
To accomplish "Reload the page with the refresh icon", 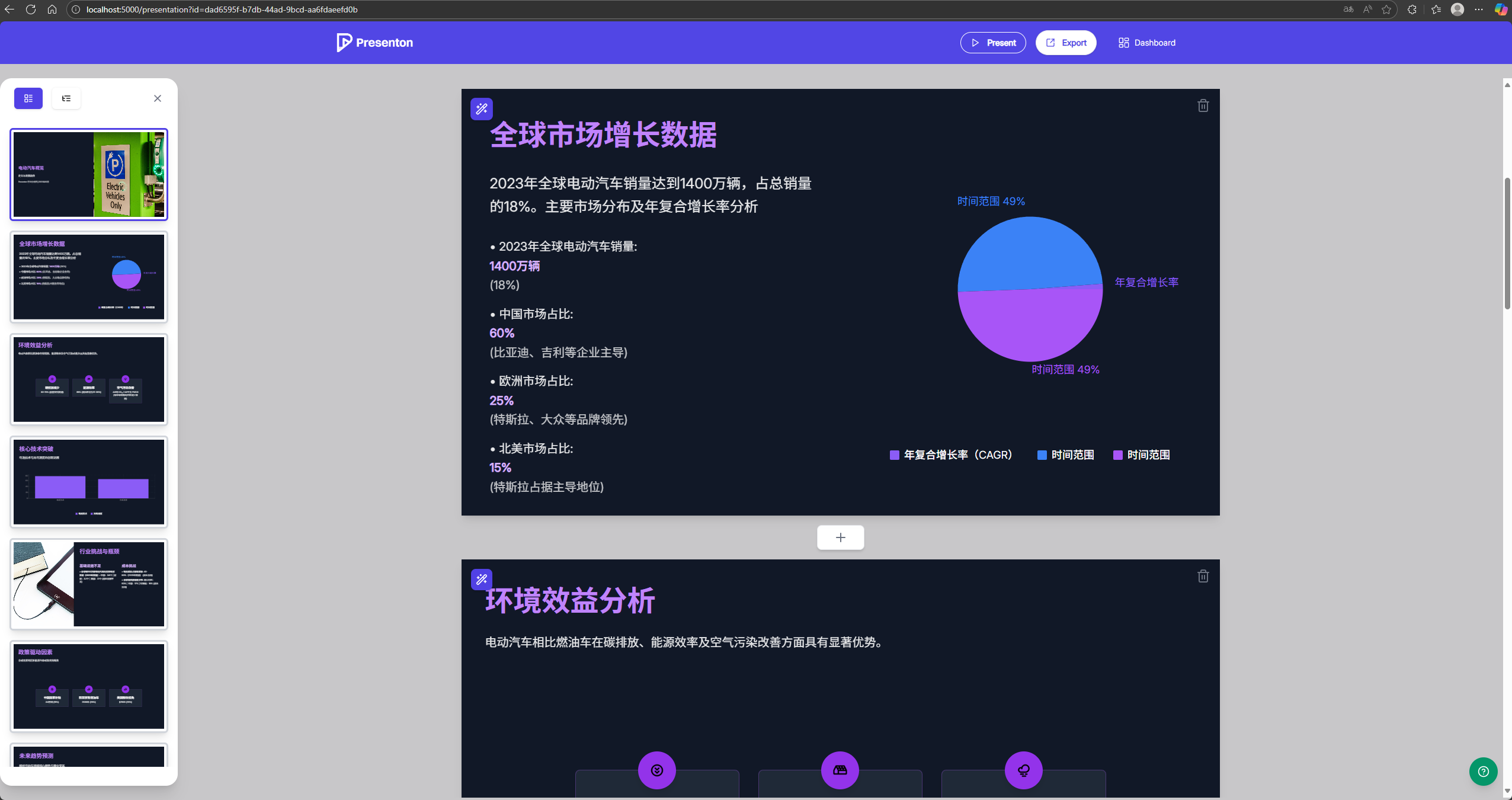I will (31, 9).
